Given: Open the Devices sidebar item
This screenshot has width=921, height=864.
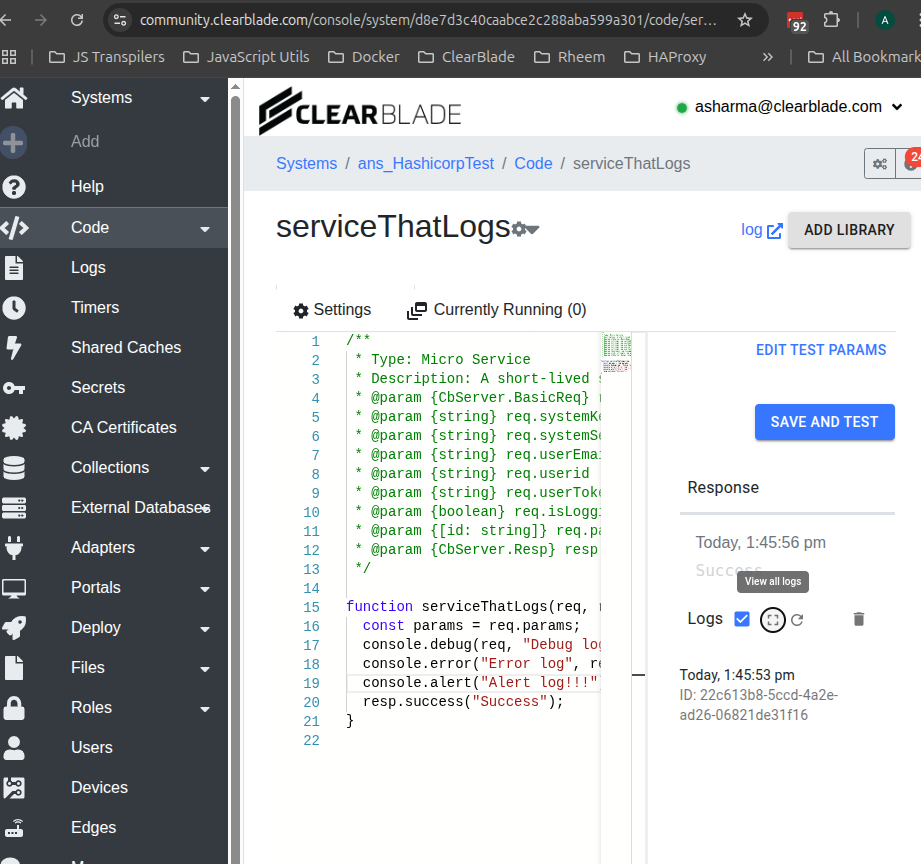Looking at the screenshot, I should [x=99, y=788].
